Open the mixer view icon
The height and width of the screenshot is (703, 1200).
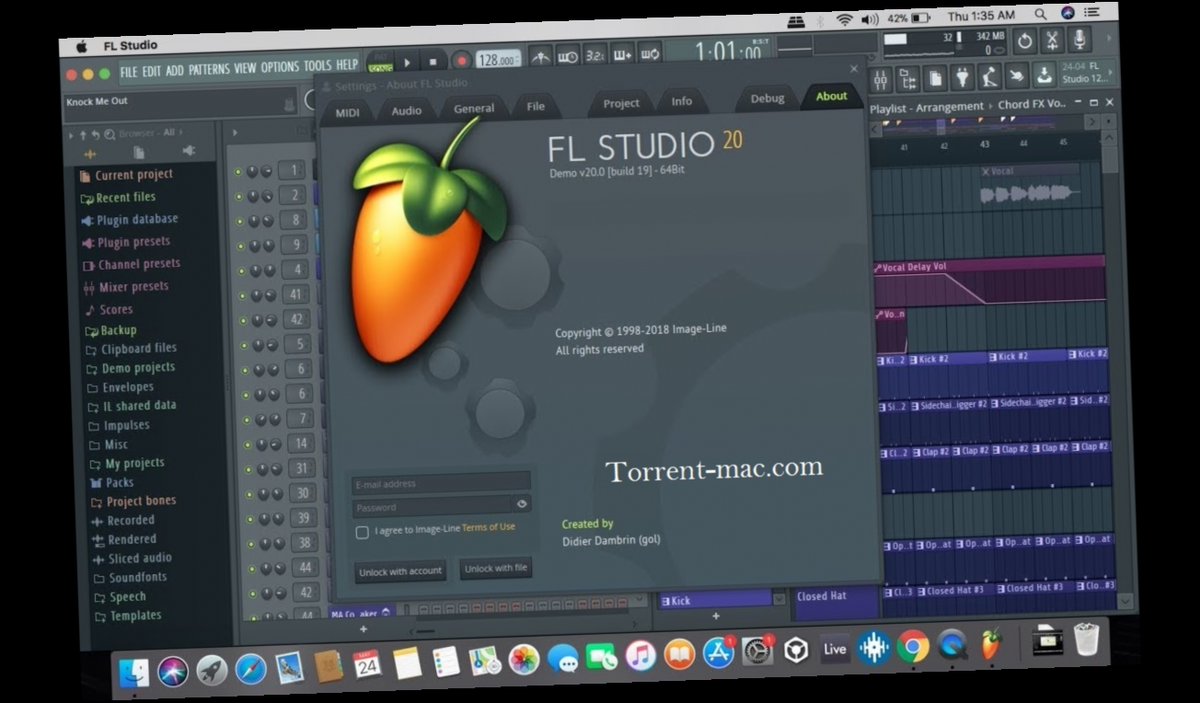point(881,78)
